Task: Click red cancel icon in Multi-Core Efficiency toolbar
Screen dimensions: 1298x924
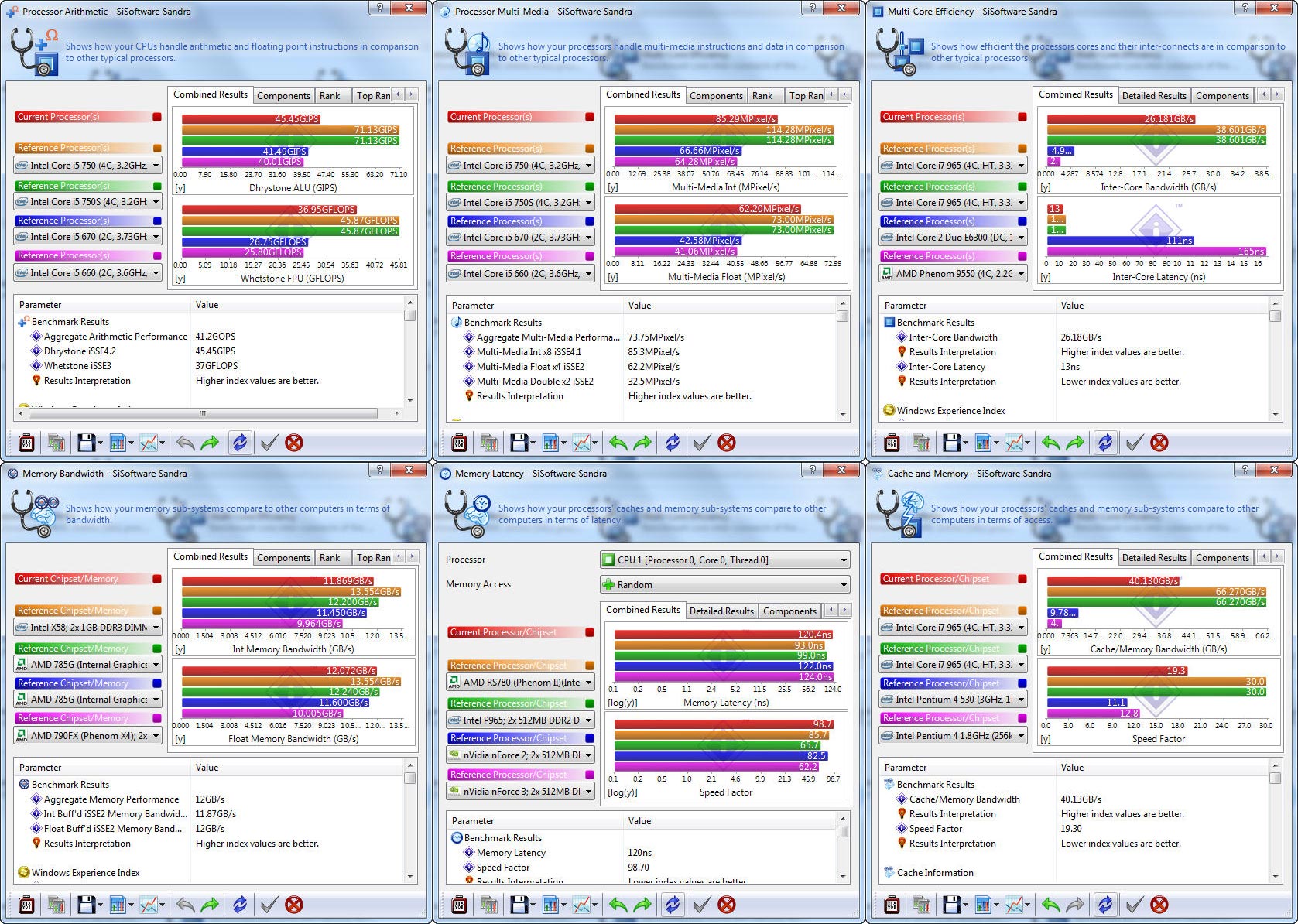Action: click(x=1159, y=443)
